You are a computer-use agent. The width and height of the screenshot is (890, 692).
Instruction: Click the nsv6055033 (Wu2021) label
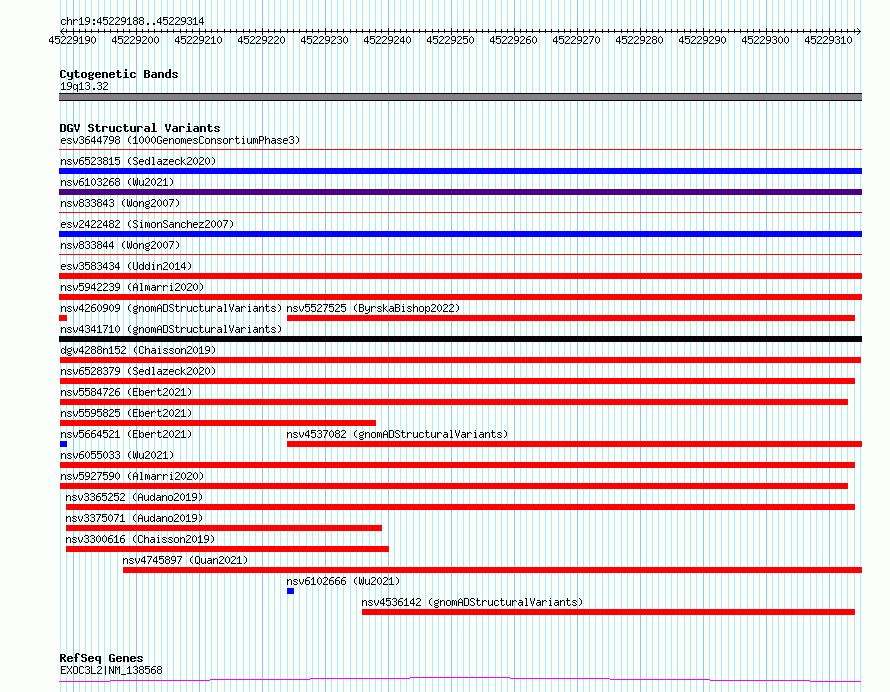click(x=117, y=455)
